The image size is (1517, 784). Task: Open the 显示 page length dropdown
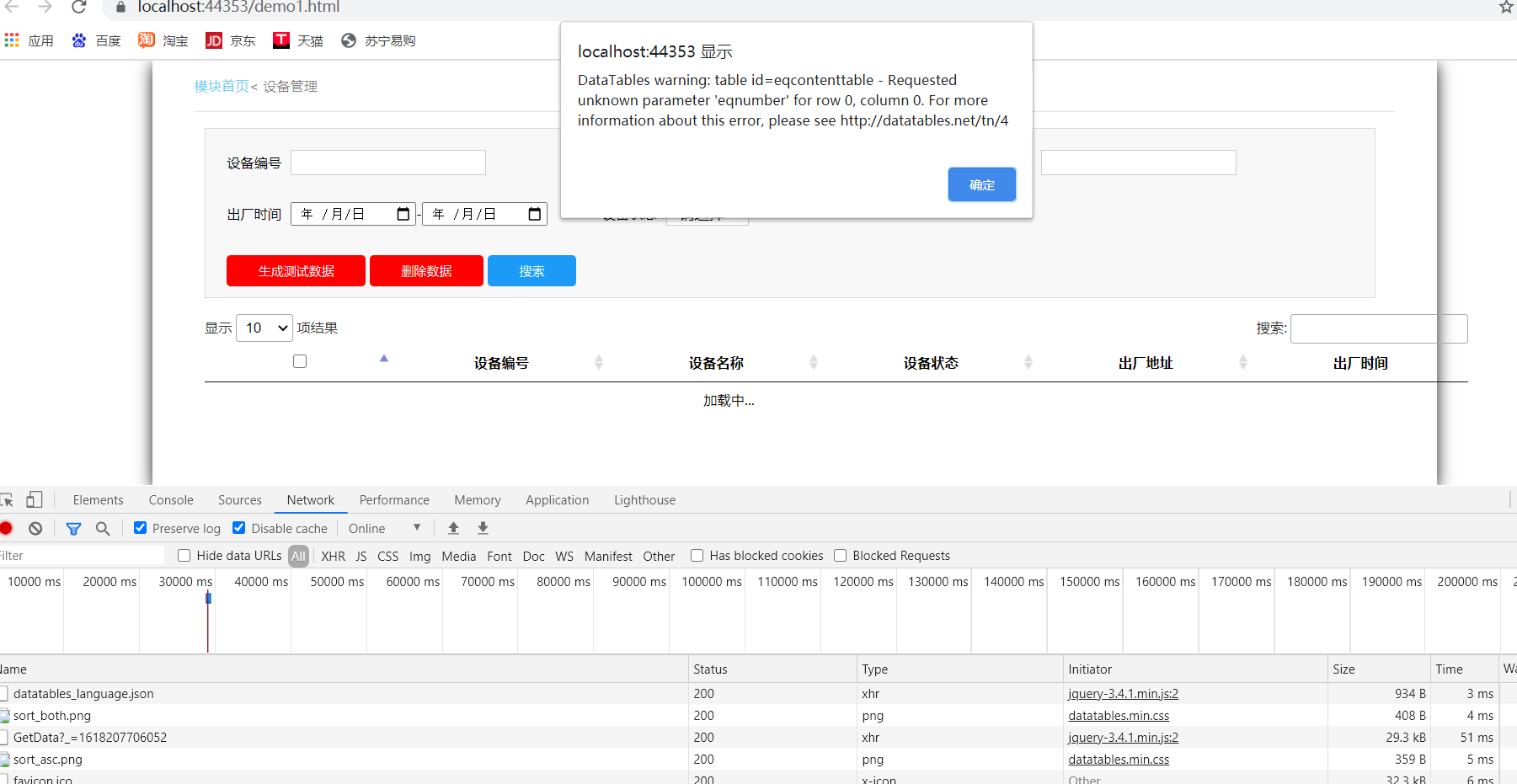[x=264, y=328]
